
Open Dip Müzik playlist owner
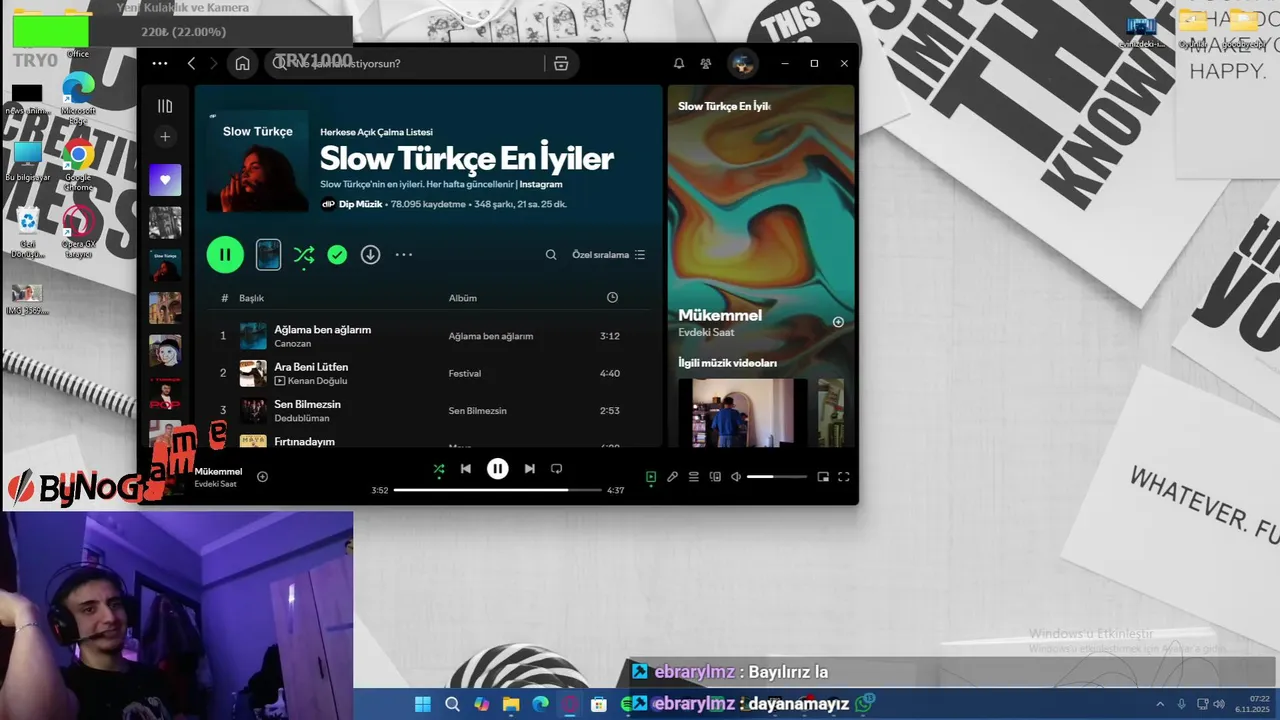(360, 204)
